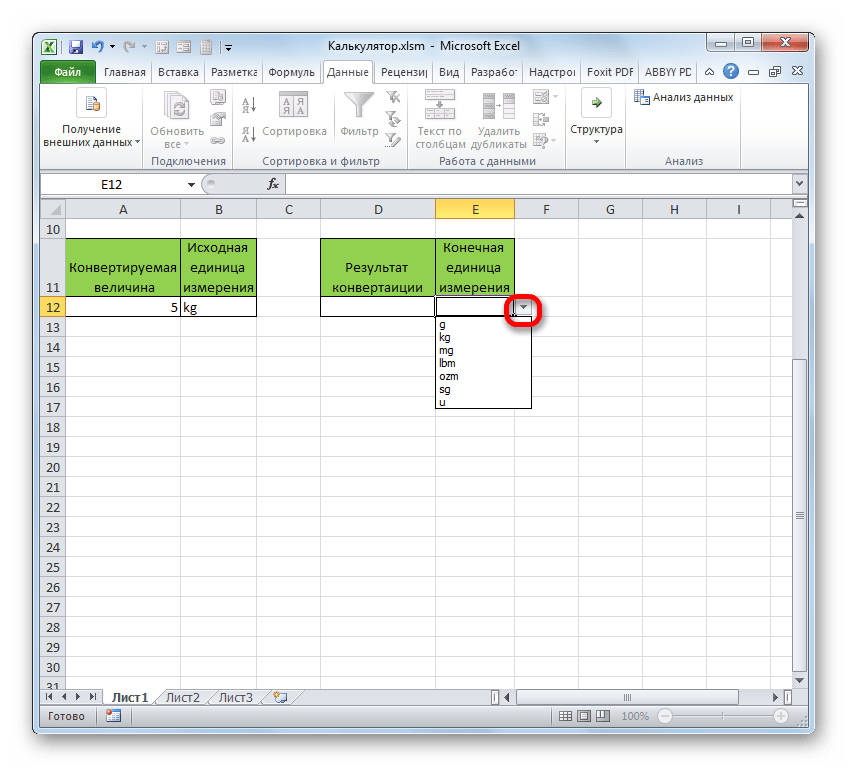Image resolution: width=848 pixels, height=767 pixels.
Task: Choose 'g' from the dropdown list
Action: tap(483, 325)
